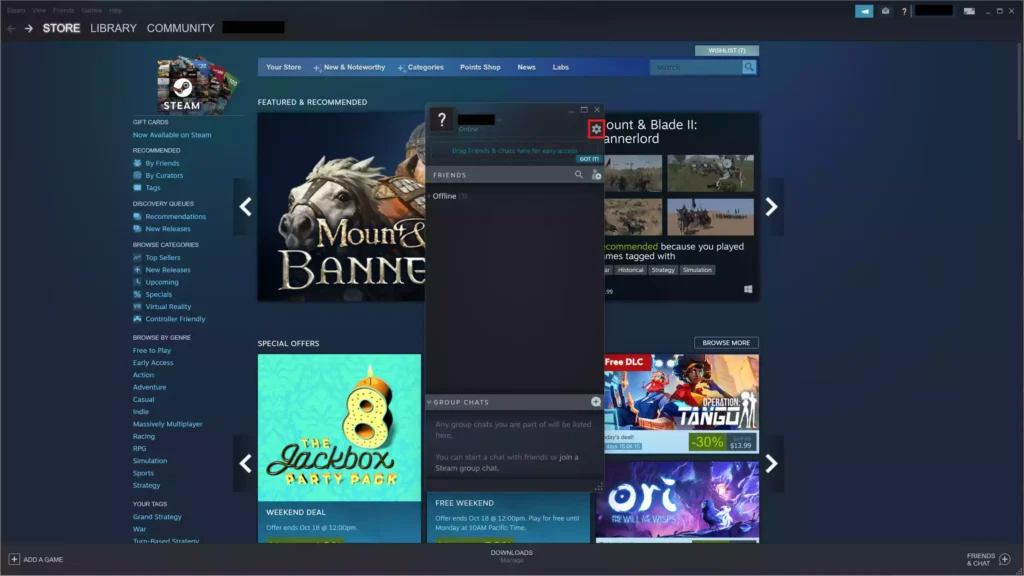Click the Steam gift cards logo
Viewport: 1024px width, 576px height.
coord(195,85)
